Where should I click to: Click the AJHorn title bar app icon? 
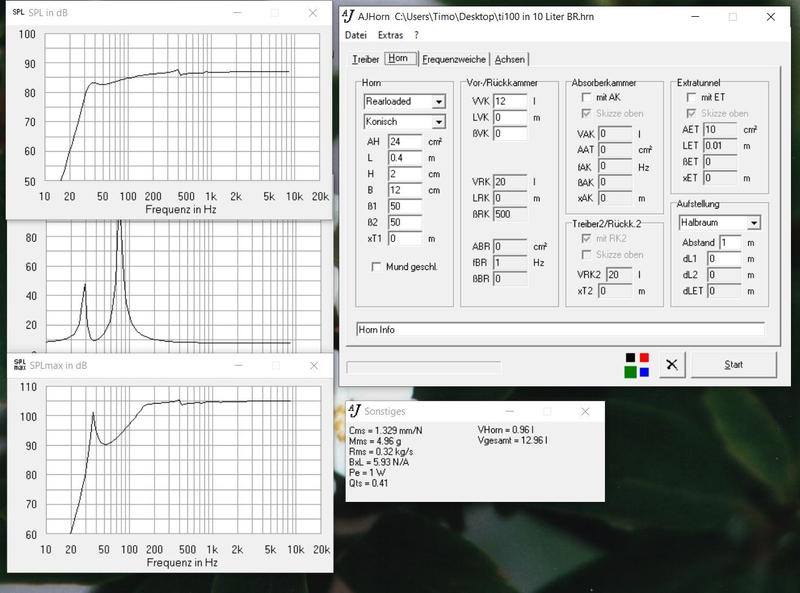click(349, 17)
